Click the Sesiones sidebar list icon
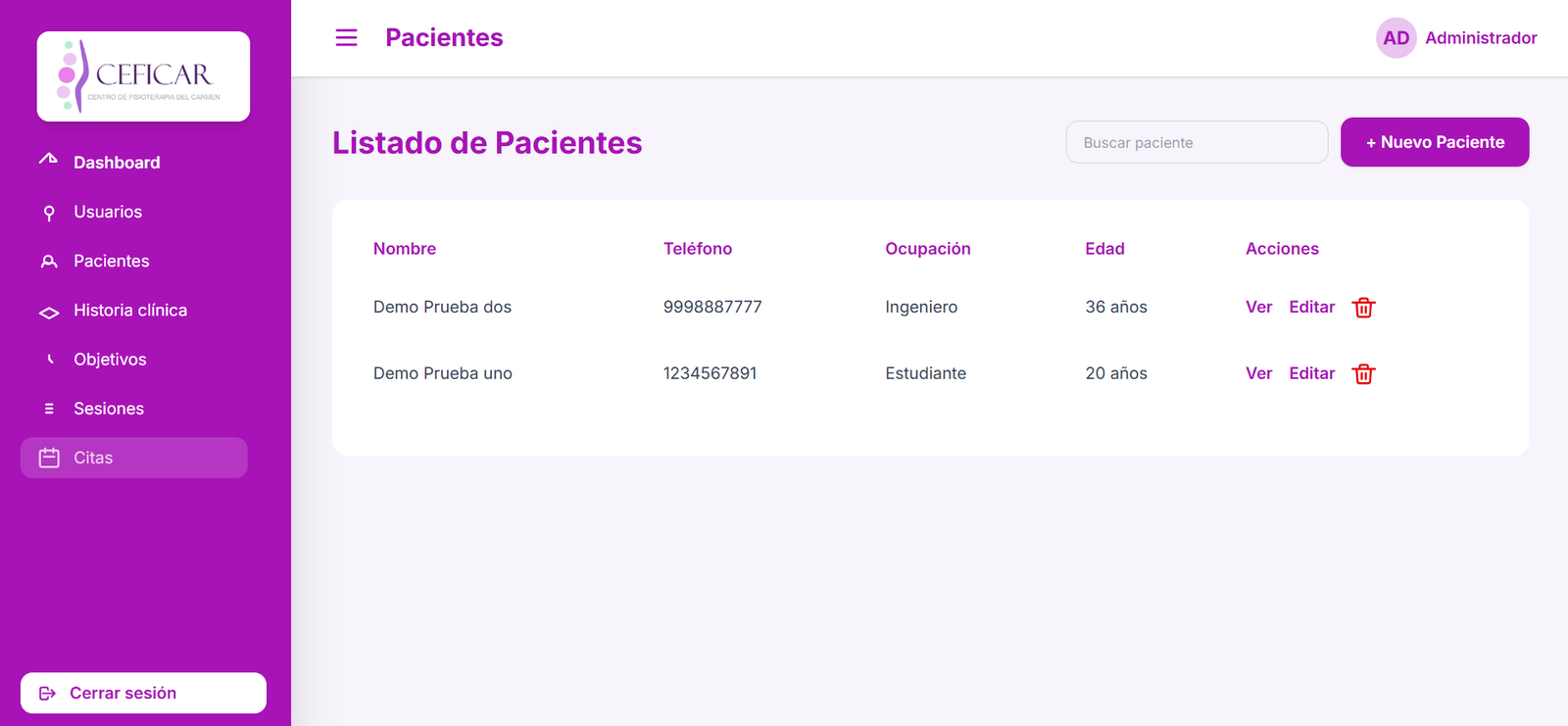Screen dimensions: 1568x726 [x=49, y=409]
